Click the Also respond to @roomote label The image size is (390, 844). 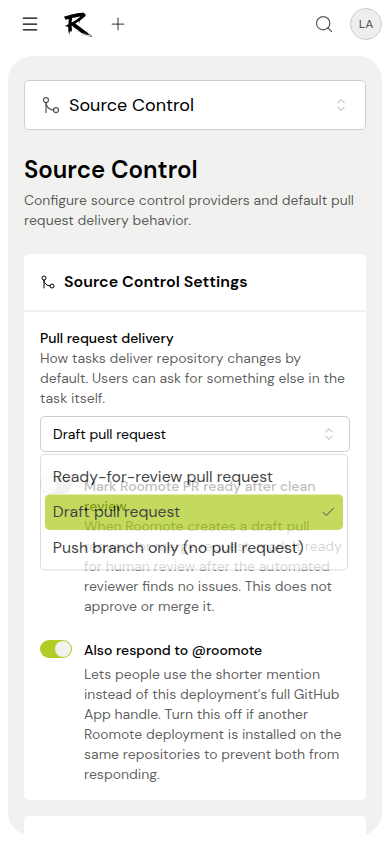[x=173, y=650]
